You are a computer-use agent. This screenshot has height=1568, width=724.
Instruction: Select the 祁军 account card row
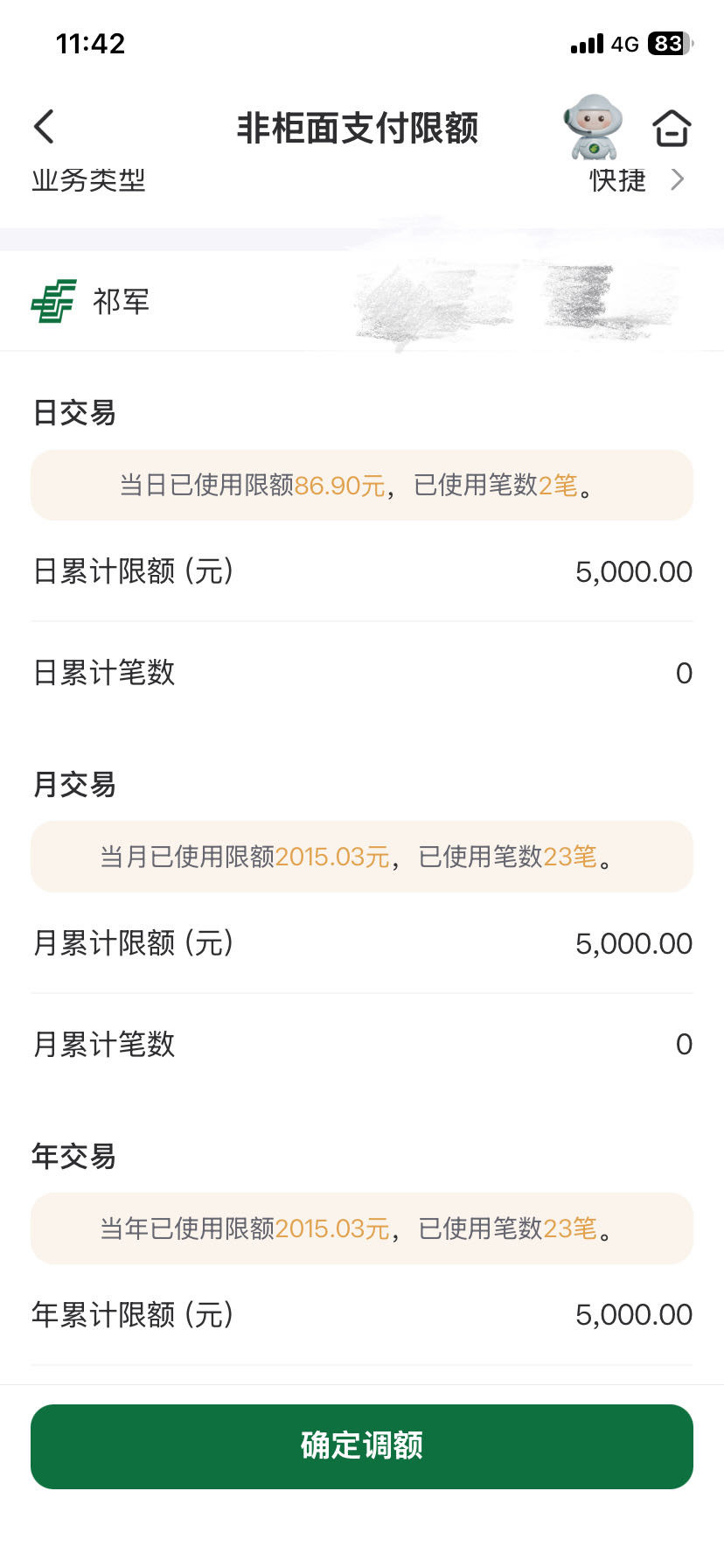point(362,301)
